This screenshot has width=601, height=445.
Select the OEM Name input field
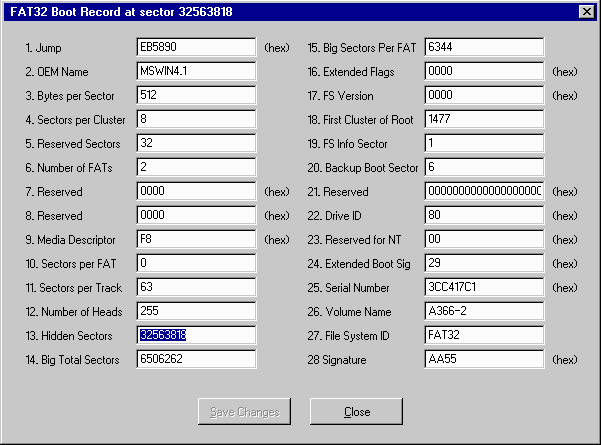[x=196, y=71]
